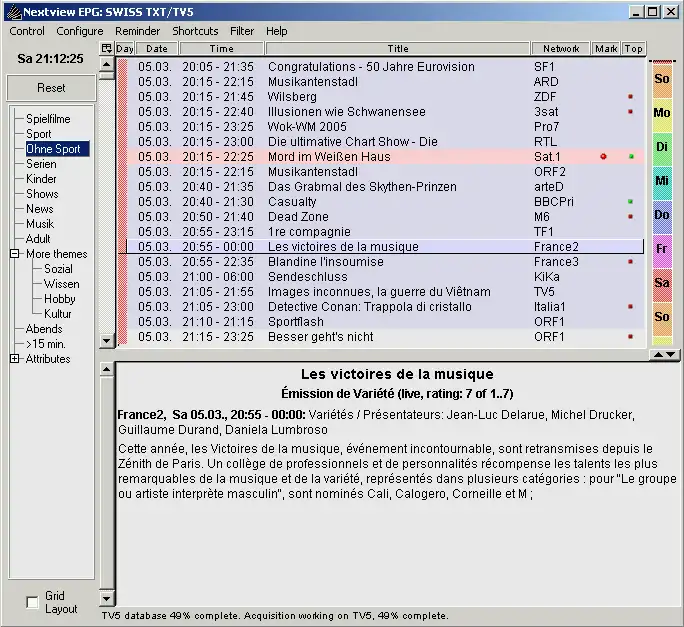Click the Title column header
This screenshot has height=627, width=684.
[398, 48]
